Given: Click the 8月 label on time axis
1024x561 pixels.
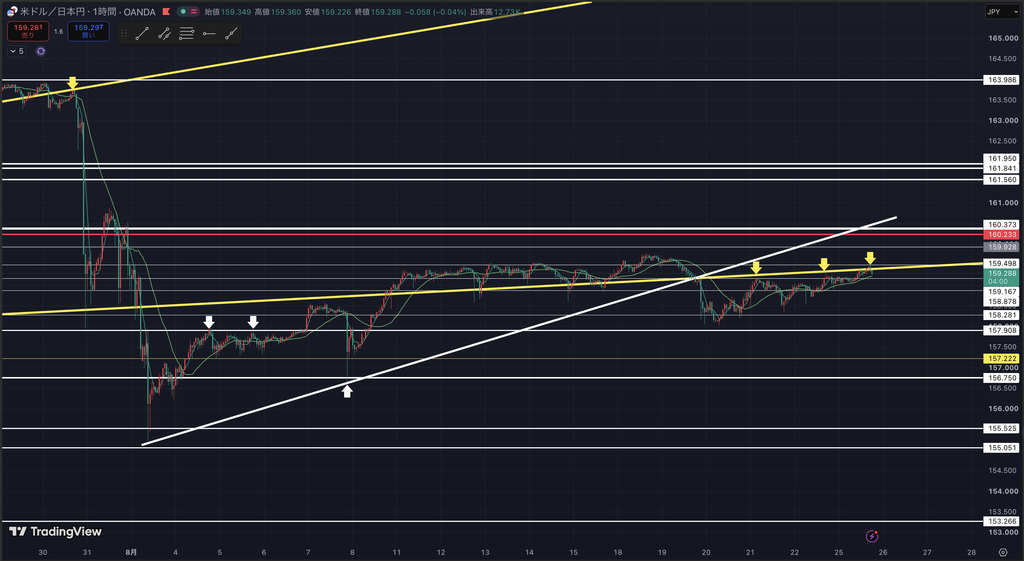Looking at the screenshot, I should pyautogui.click(x=131, y=552).
